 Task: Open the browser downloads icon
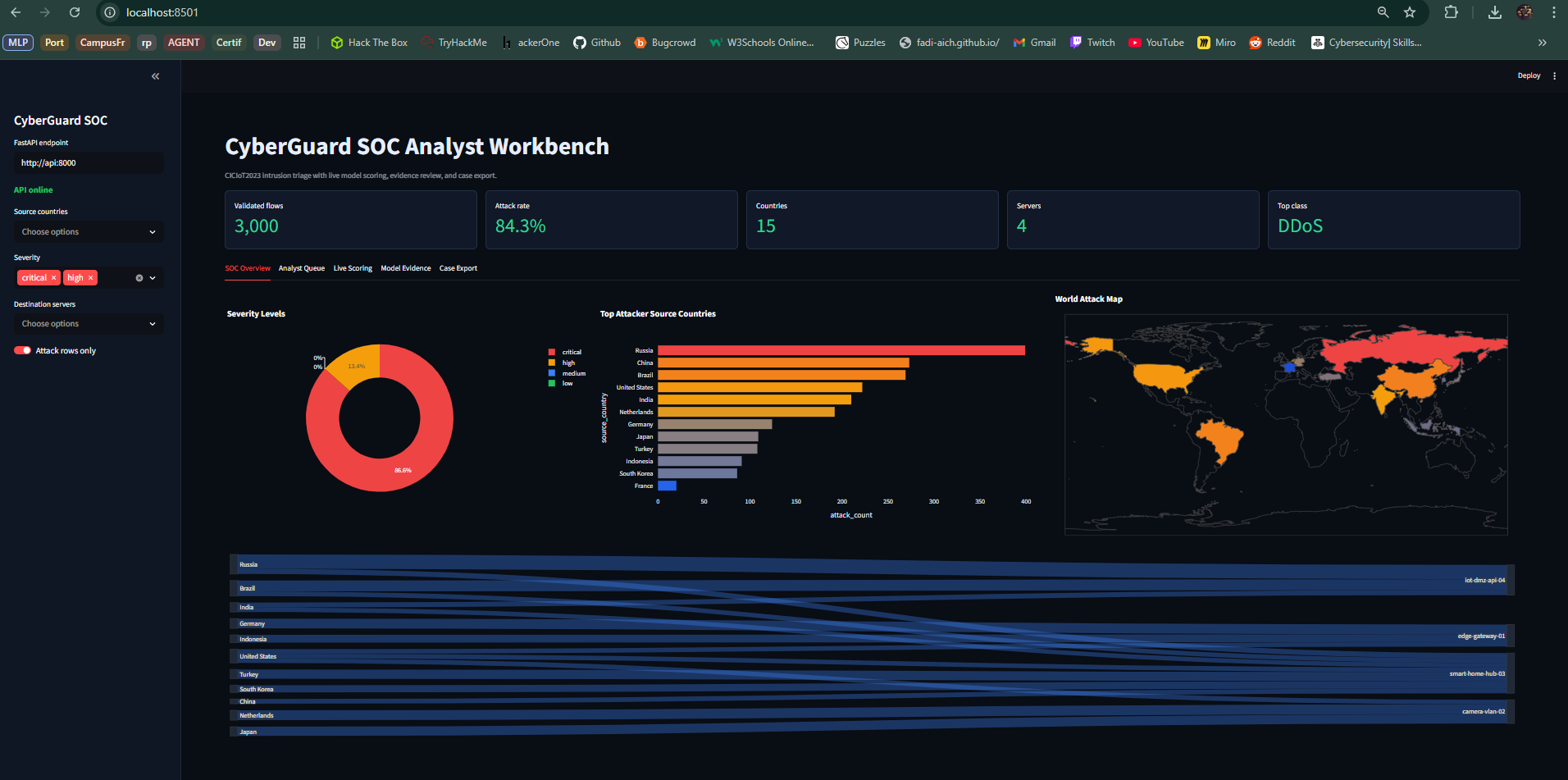[x=1495, y=12]
